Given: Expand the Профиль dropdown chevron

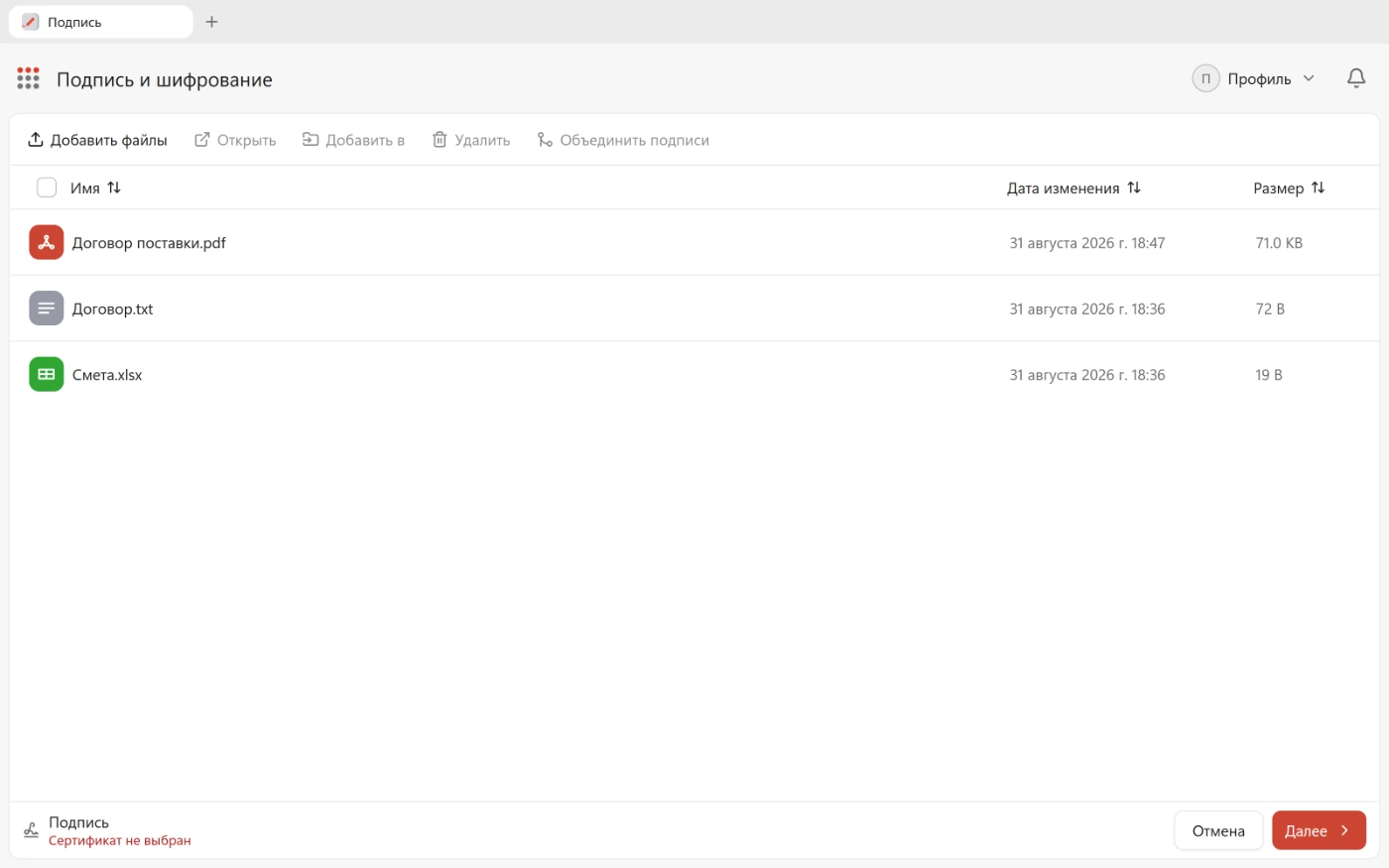Looking at the screenshot, I should (x=1309, y=78).
